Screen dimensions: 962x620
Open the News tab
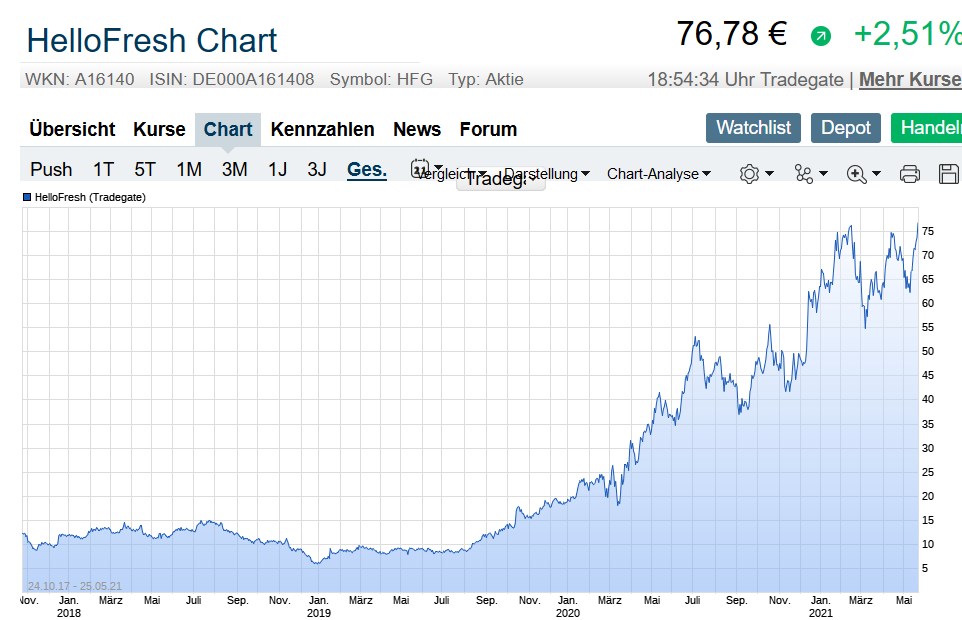(417, 129)
